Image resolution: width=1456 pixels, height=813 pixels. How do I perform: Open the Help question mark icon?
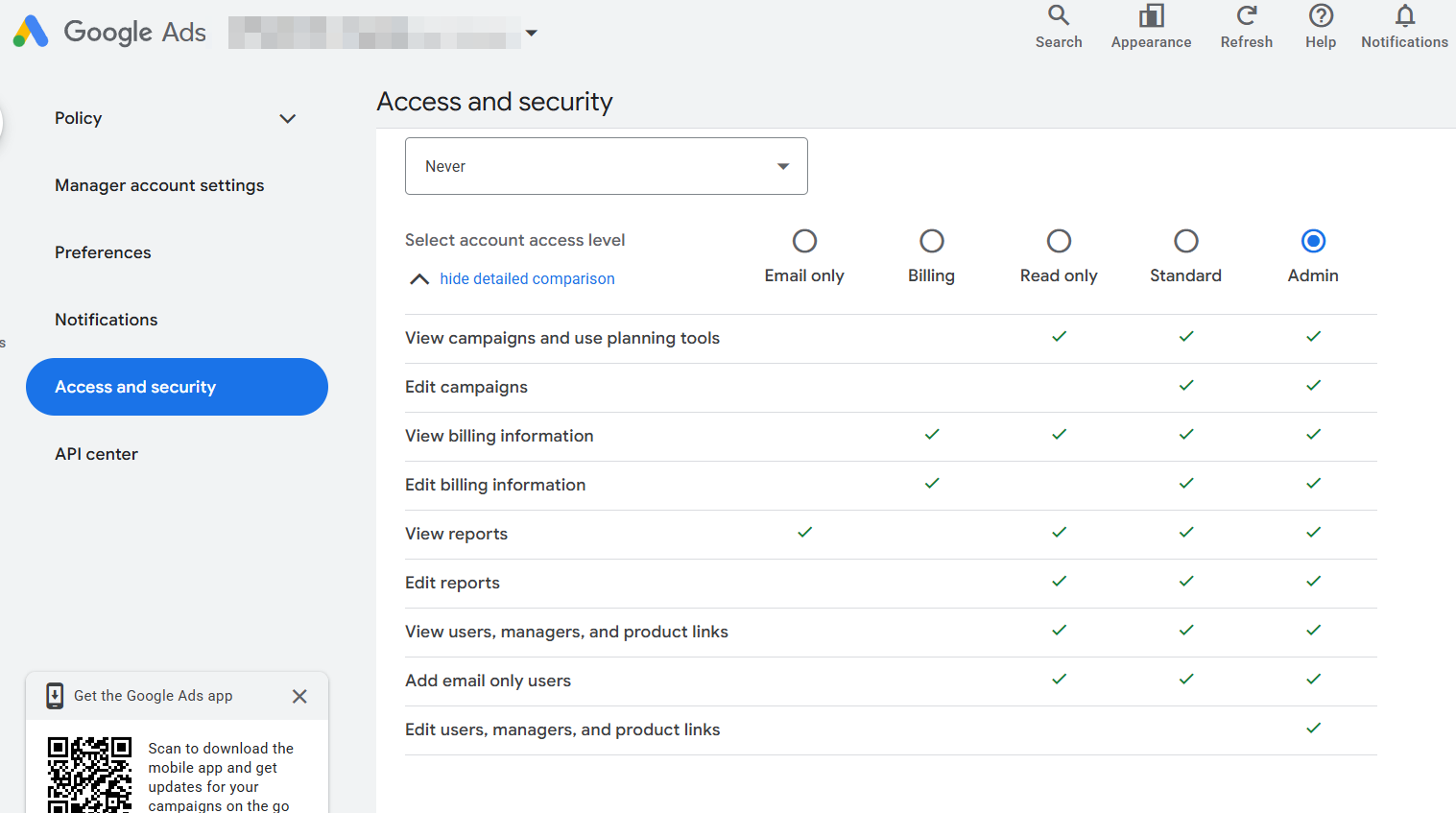[x=1321, y=15]
